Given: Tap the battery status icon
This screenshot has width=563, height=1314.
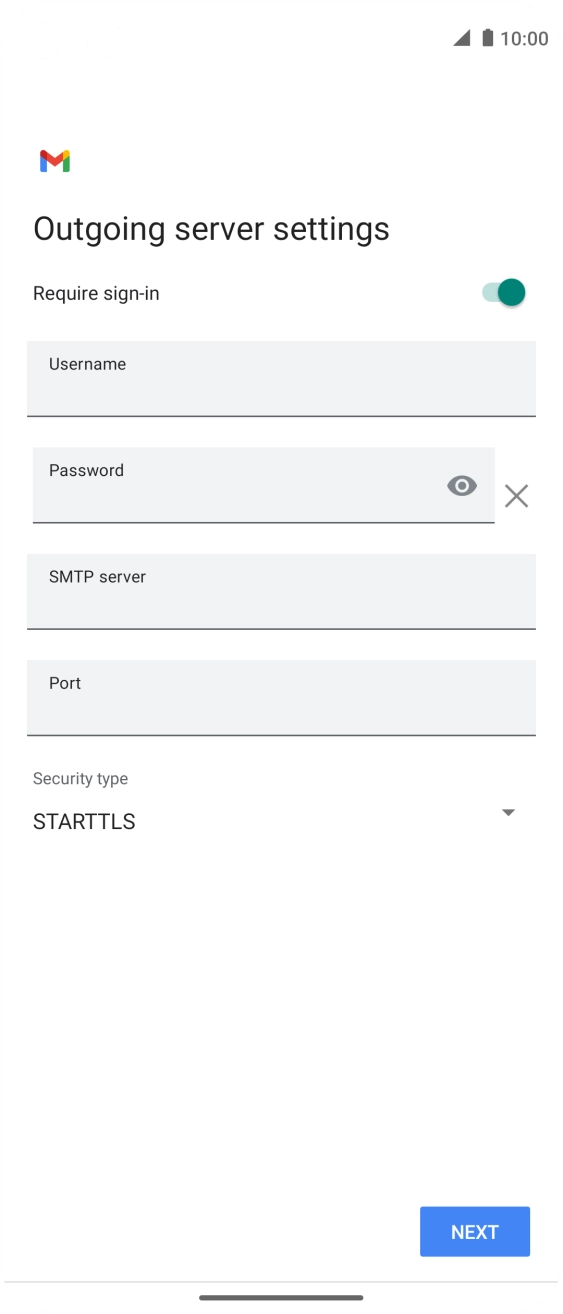Looking at the screenshot, I should pyautogui.click(x=487, y=38).
